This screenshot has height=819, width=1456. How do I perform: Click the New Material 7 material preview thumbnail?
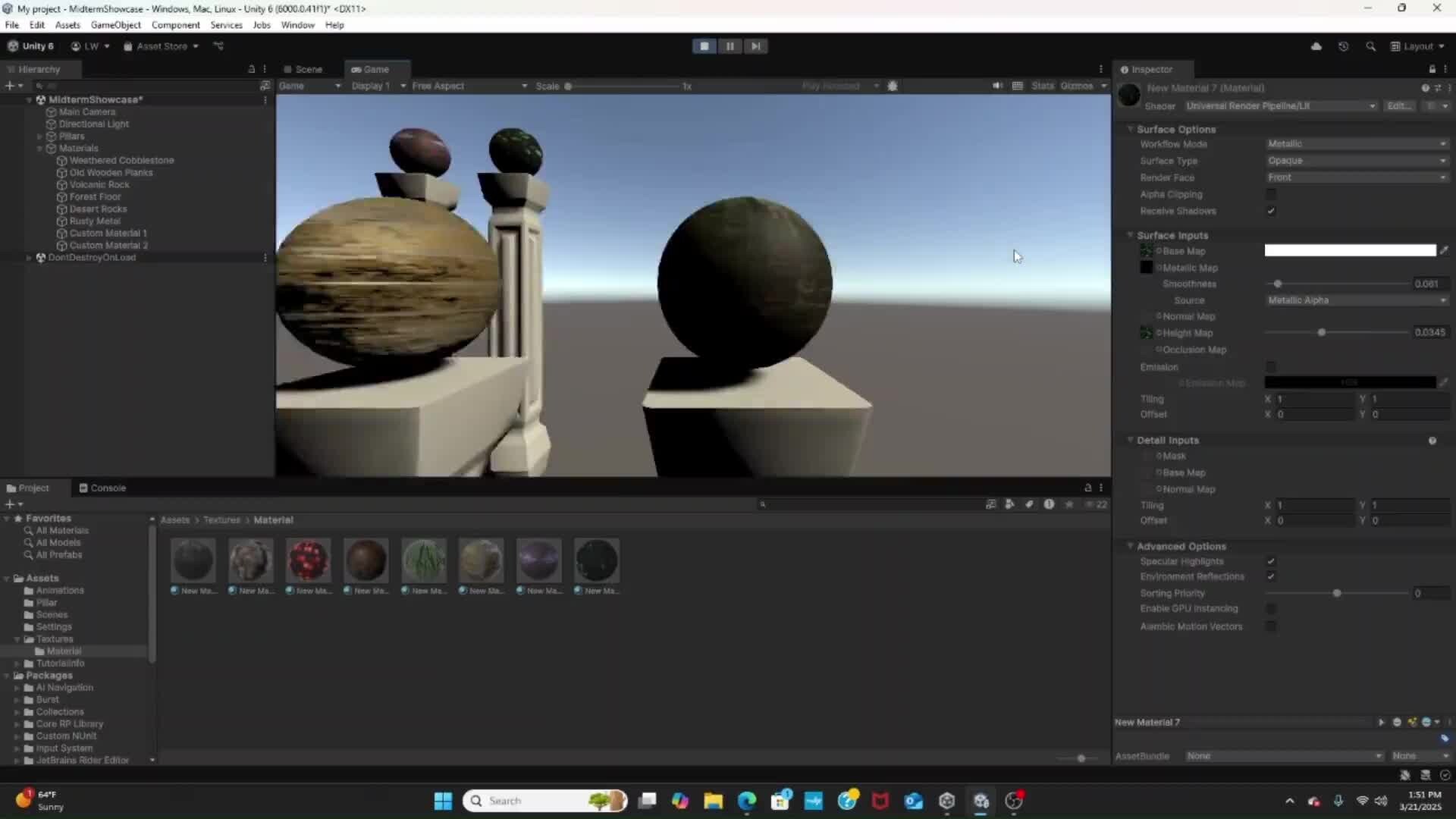coord(1128,95)
